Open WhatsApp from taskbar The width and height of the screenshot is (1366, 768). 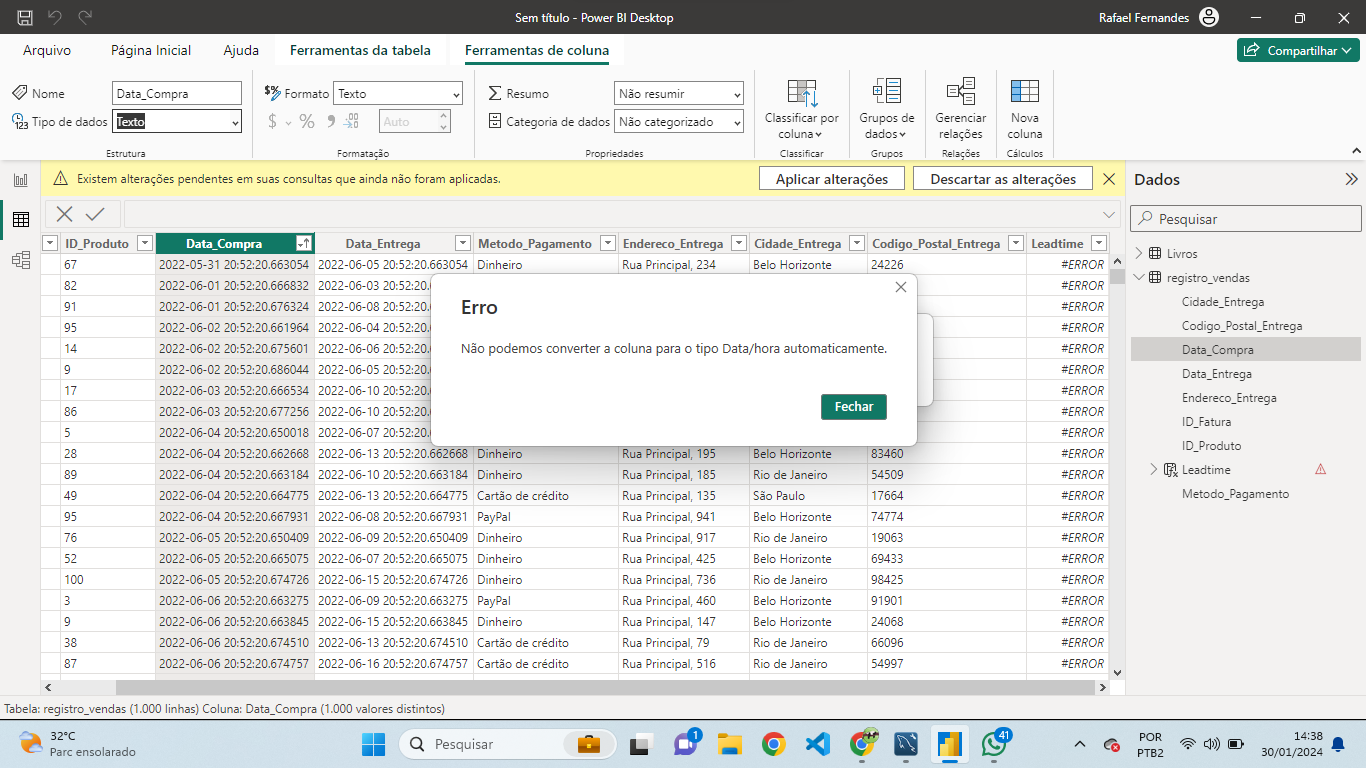click(x=994, y=744)
